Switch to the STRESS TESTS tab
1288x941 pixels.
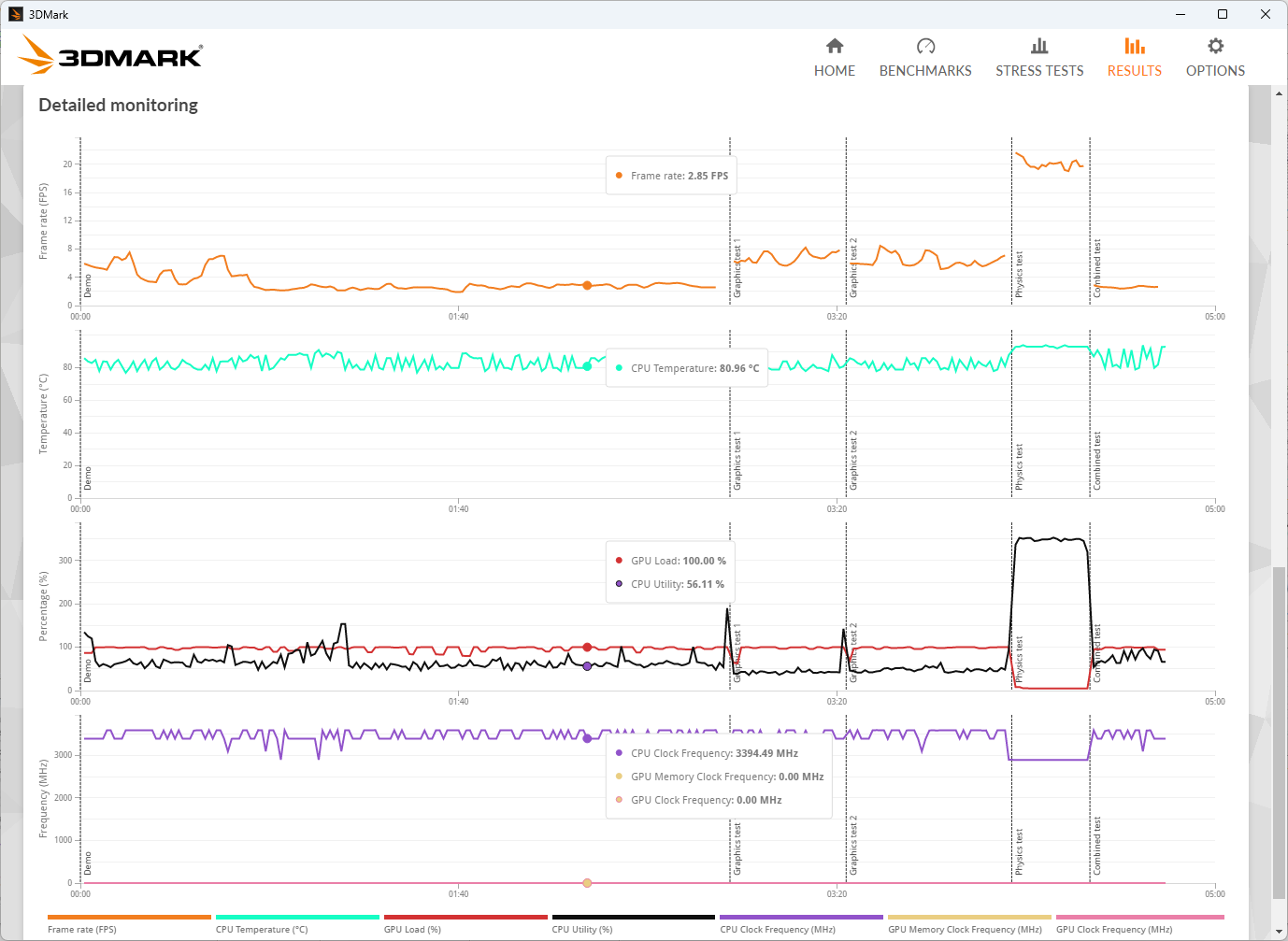point(1039,71)
